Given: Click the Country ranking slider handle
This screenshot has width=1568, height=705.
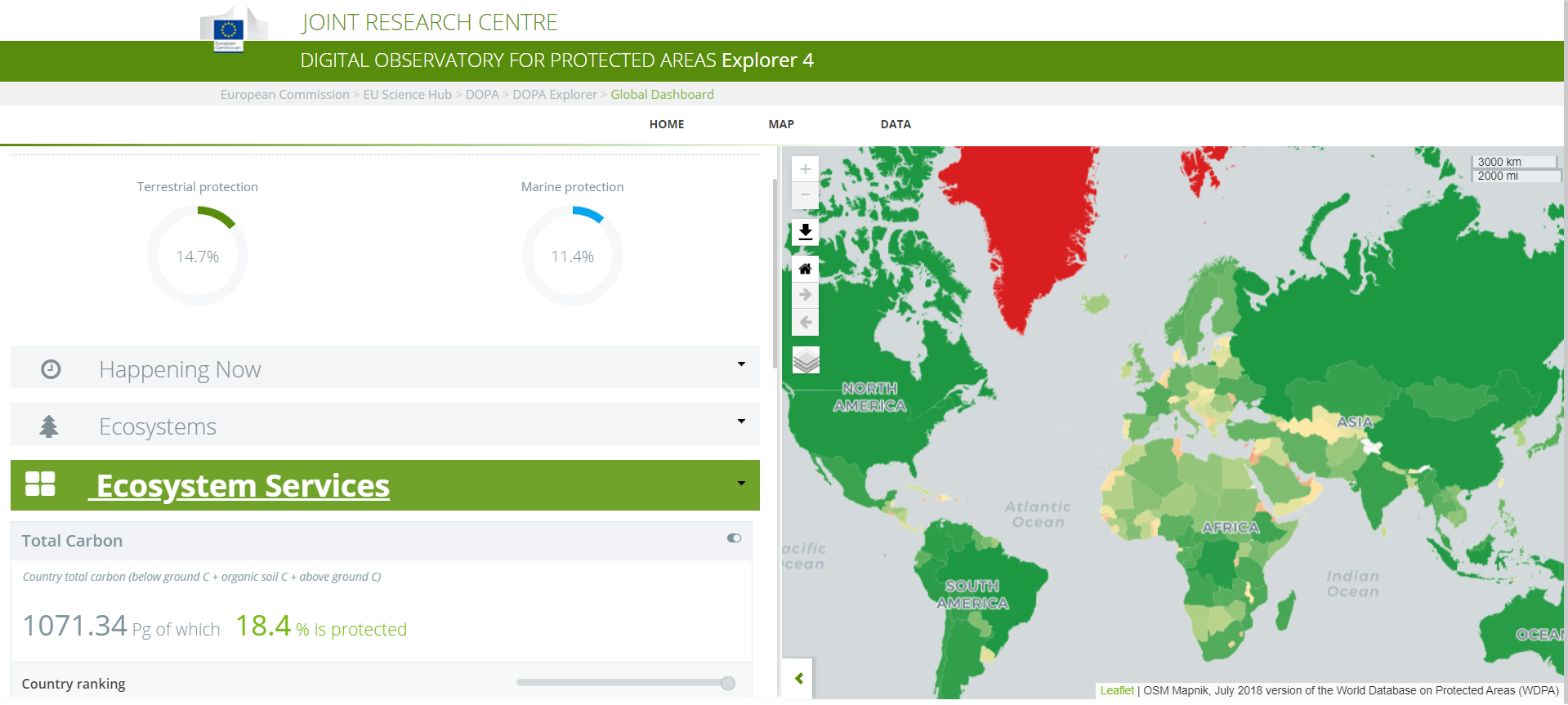Looking at the screenshot, I should pyautogui.click(x=727, y=683).
